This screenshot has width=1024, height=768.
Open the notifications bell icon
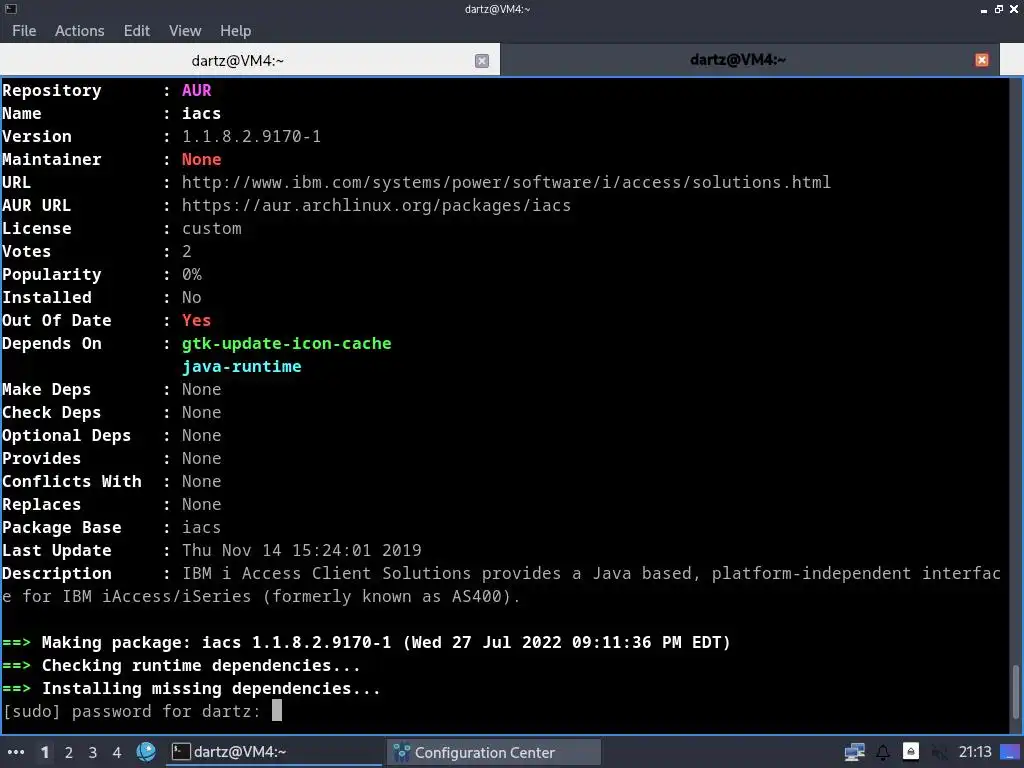[x=883, y=752]
